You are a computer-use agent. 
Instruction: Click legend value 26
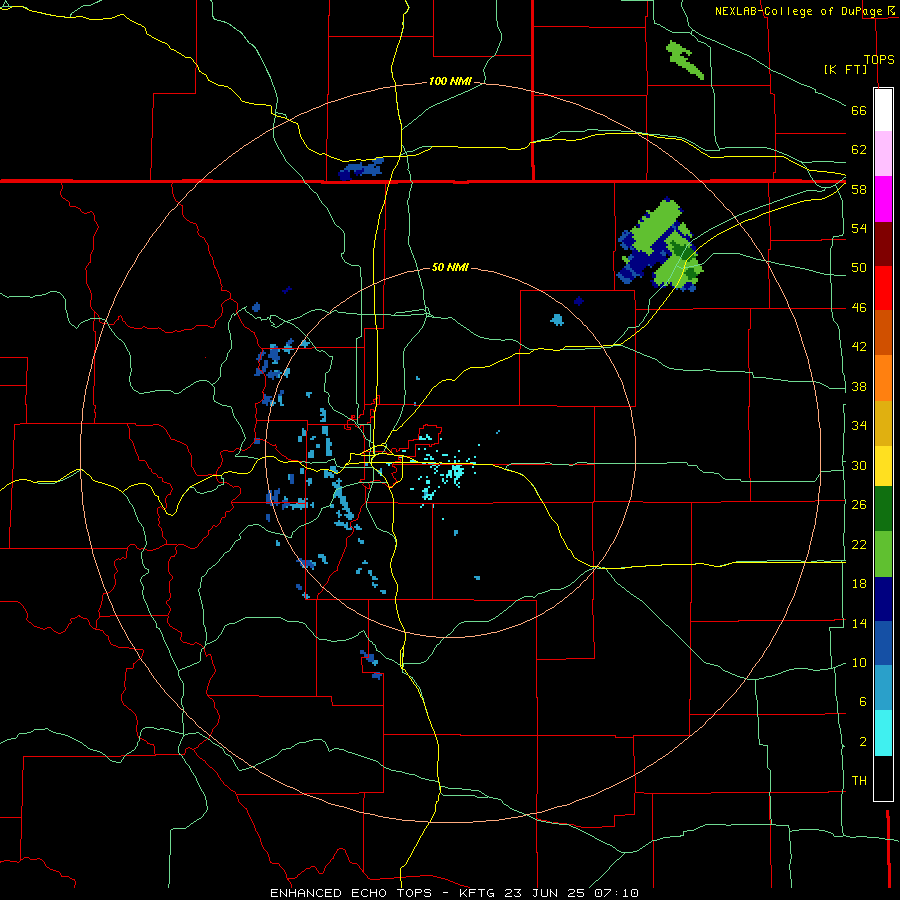pos(859,505)
